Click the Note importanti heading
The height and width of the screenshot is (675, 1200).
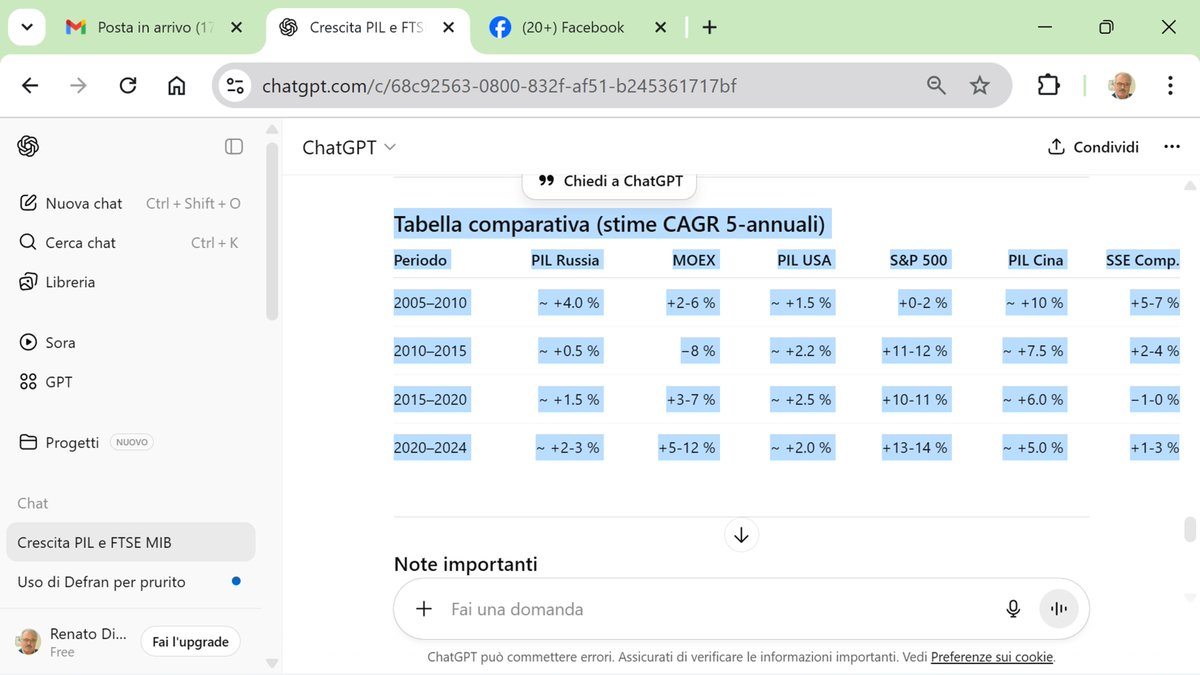pos(466,564)
